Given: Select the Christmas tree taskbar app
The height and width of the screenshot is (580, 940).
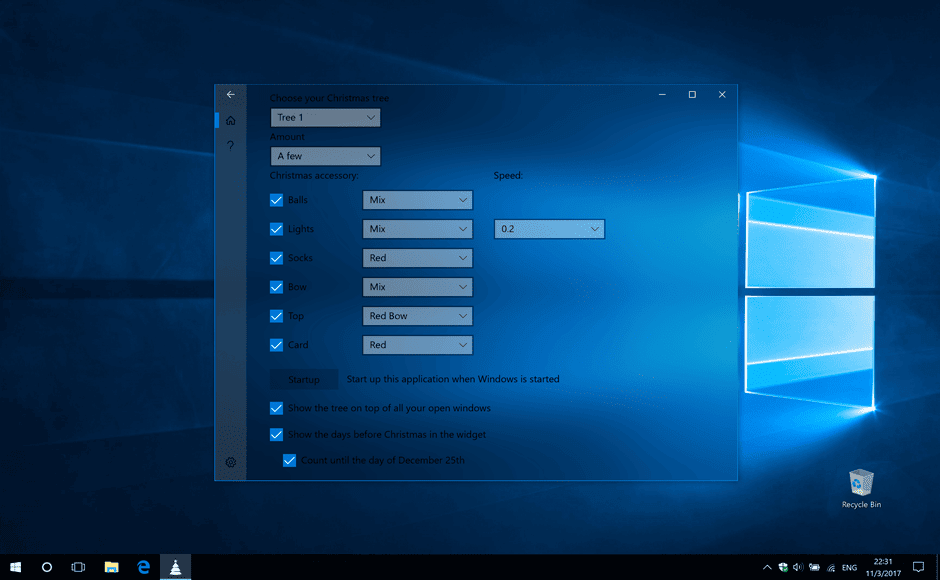Looking at the screenshot, I should tap(176, 567).
